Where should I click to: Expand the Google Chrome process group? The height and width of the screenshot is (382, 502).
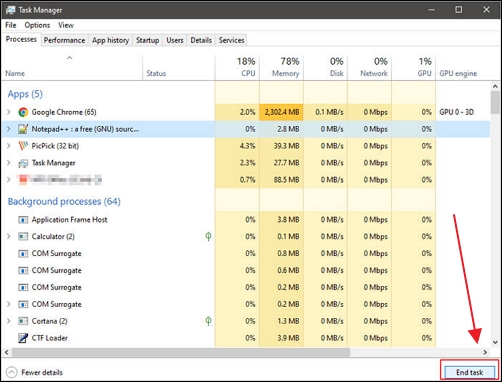(9, 112)
